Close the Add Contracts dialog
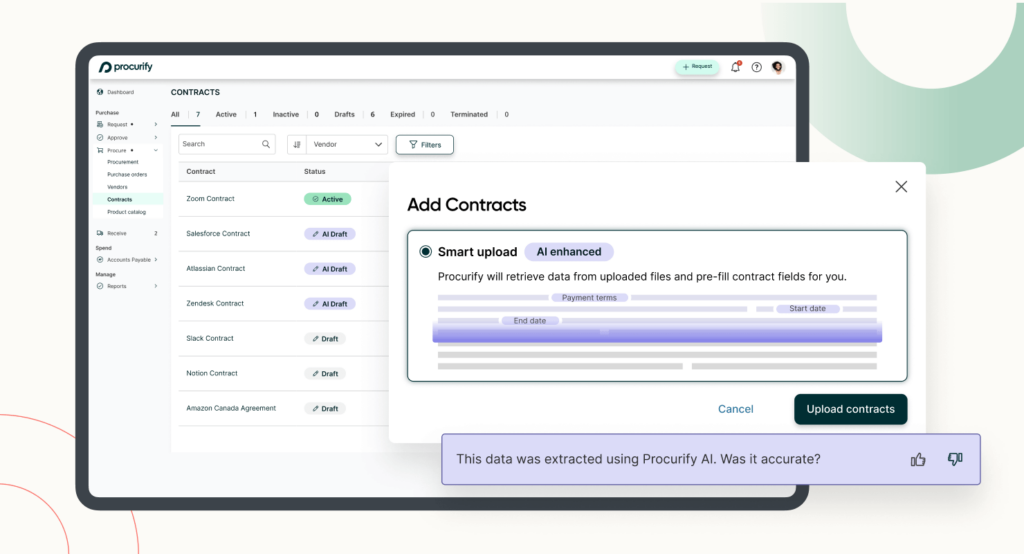Viewport: 1024px width, 554px height. [901, 187]
